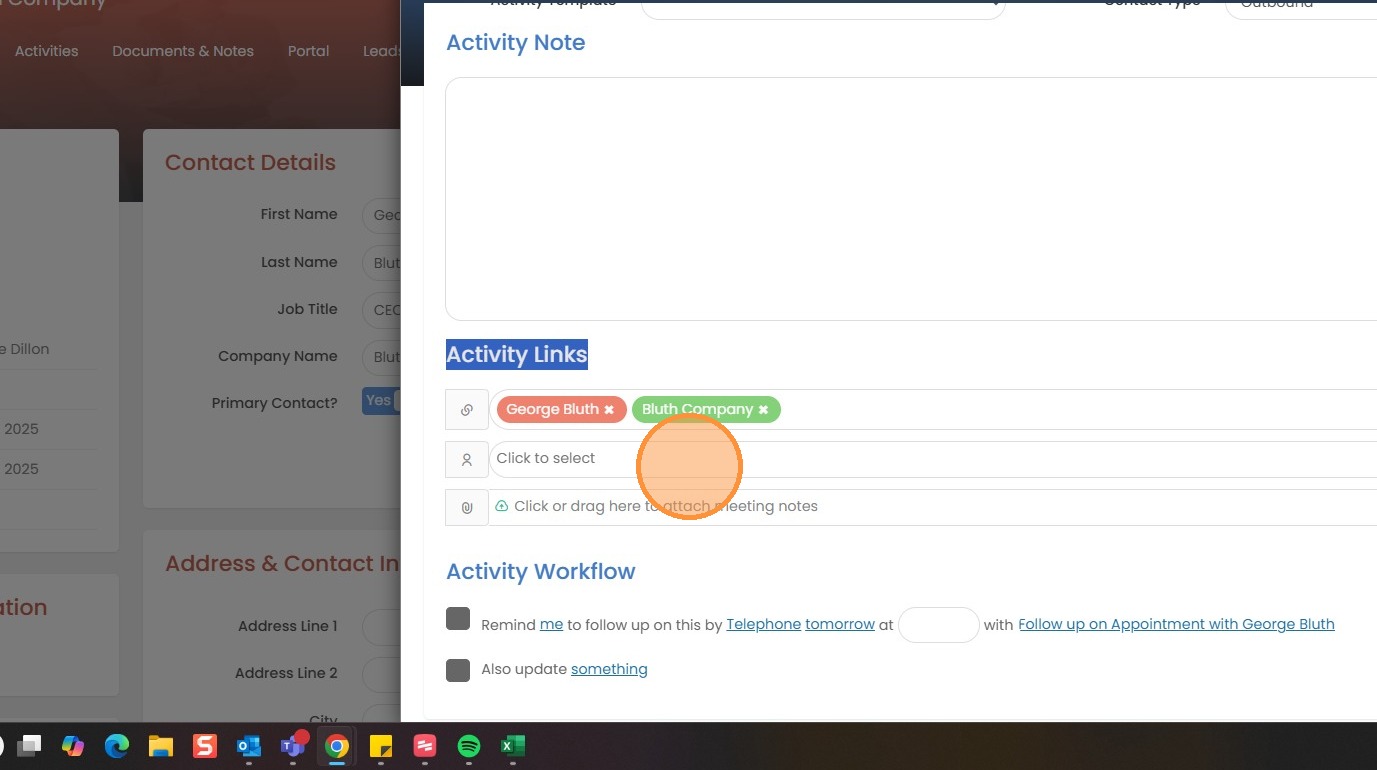Click the Contact Details heading
1377x770 pixels.
pyautogui.click(x=250, y=163)
